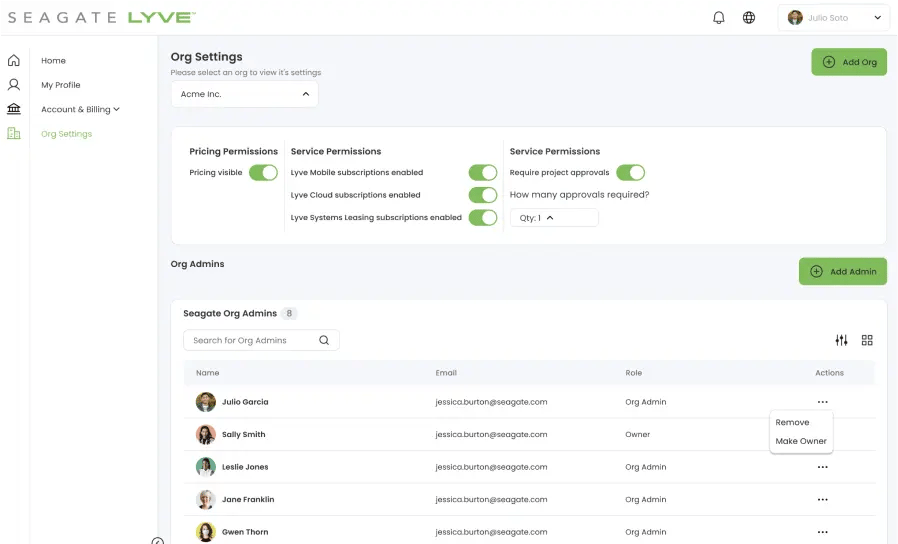Click the Org Settings building icon
The width and height of the screenshot is (898, 544).
(x=14, y=134)
